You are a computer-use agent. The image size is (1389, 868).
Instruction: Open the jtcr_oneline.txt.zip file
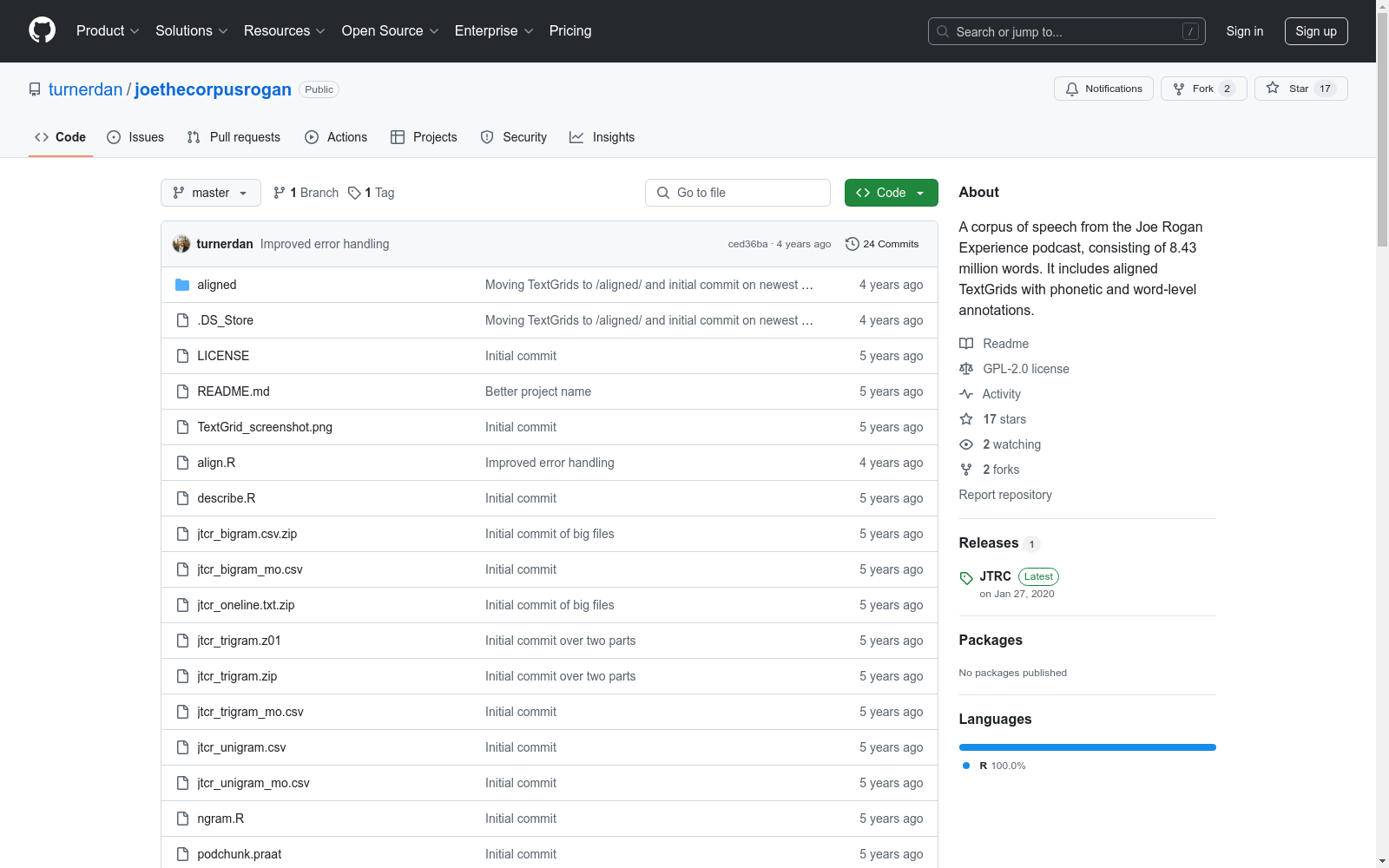[246, 605]
